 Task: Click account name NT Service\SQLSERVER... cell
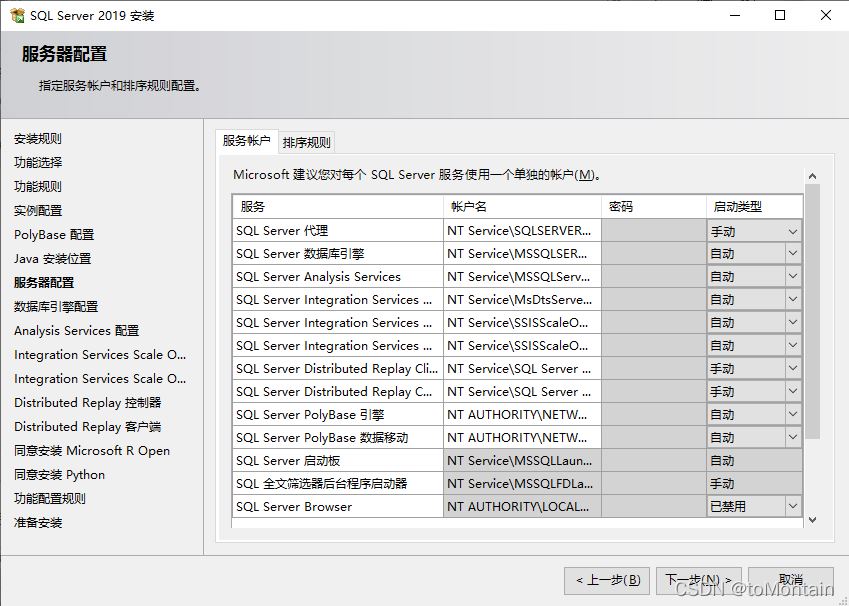tap(522, 231)
